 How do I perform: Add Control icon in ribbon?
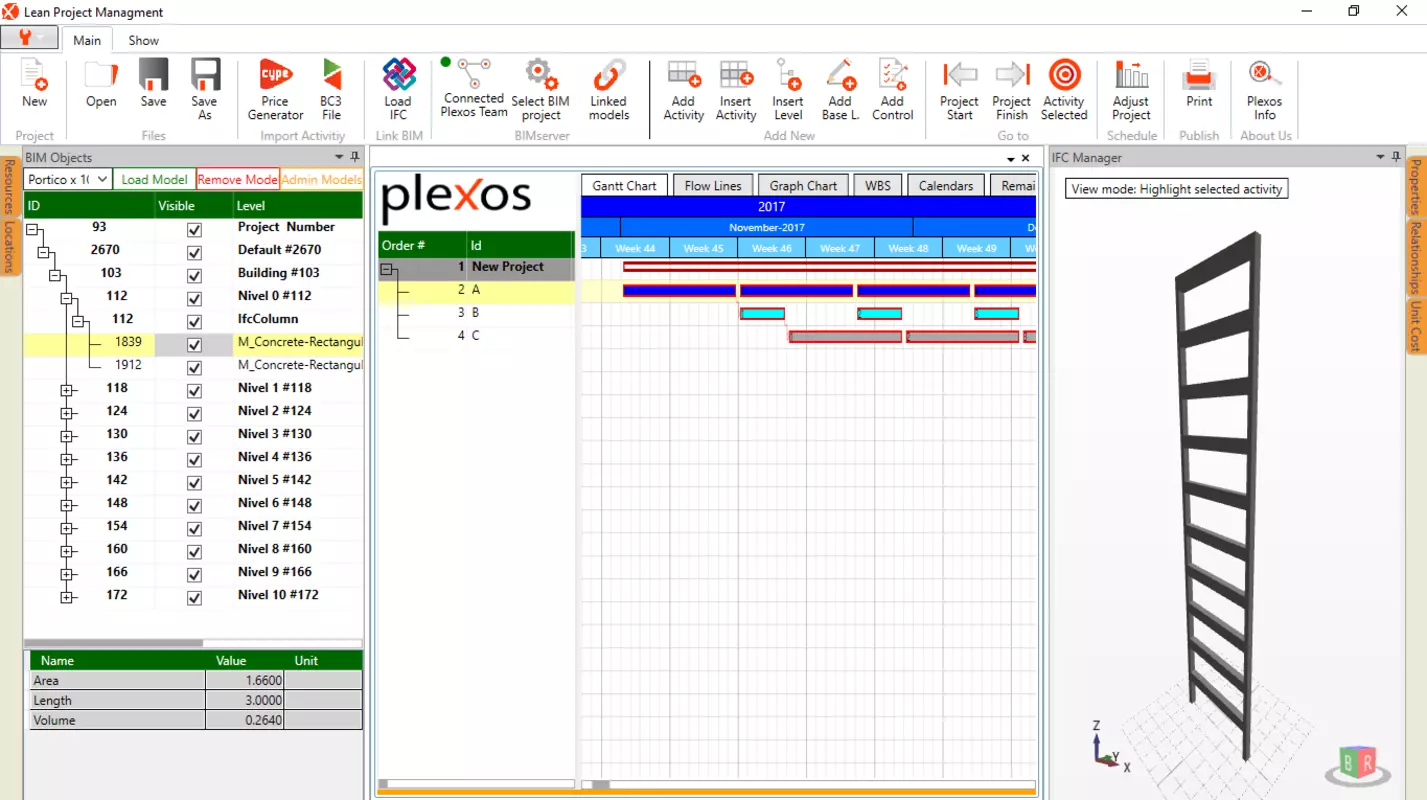[x=892, y=90]
